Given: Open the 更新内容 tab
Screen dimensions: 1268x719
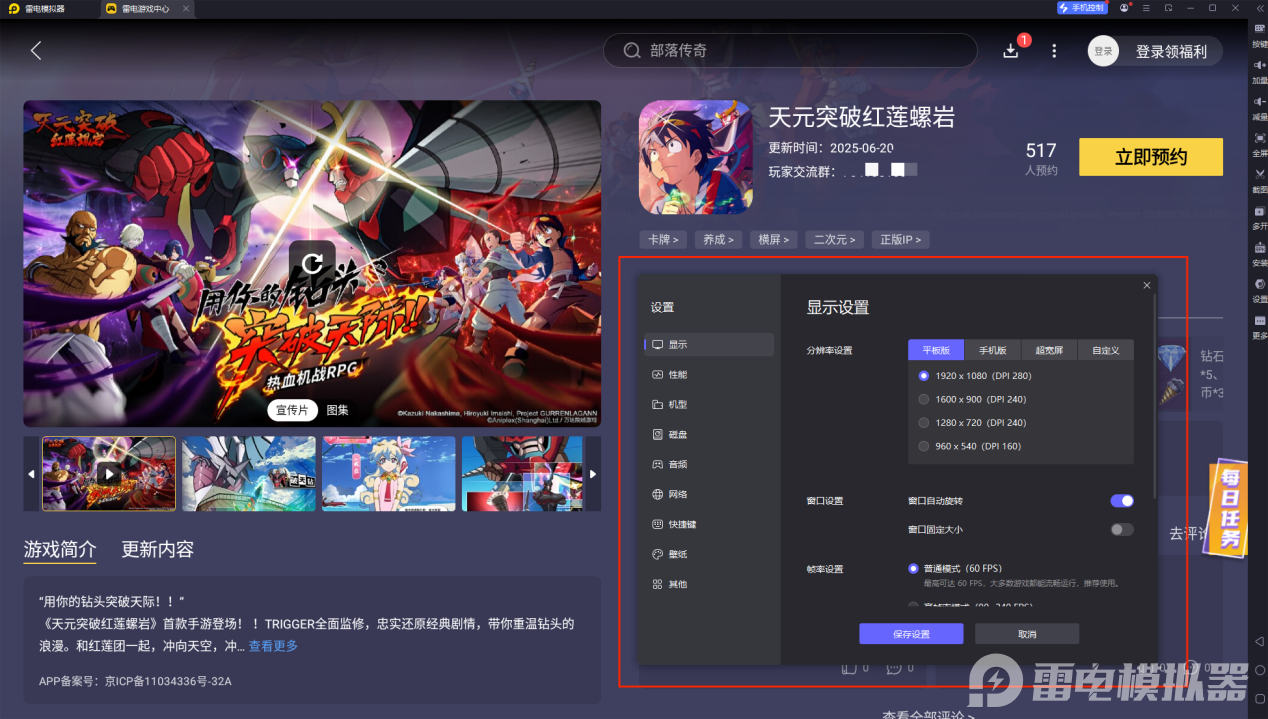Looking at the screenshot, I should coord(158,549).
